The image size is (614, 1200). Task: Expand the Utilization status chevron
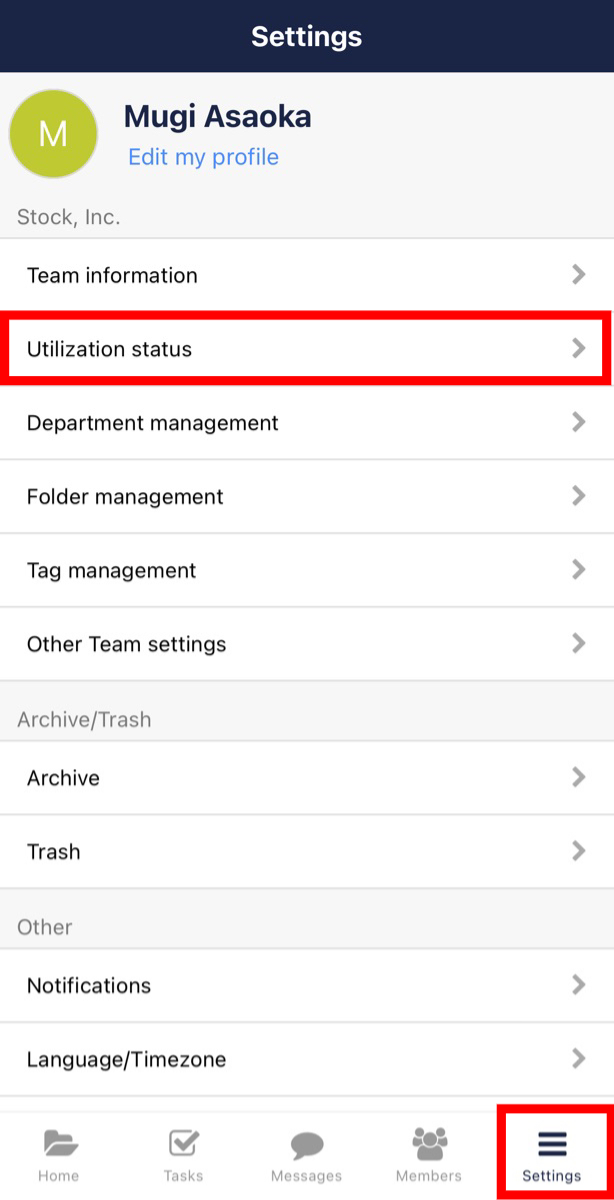pos(578,349)
